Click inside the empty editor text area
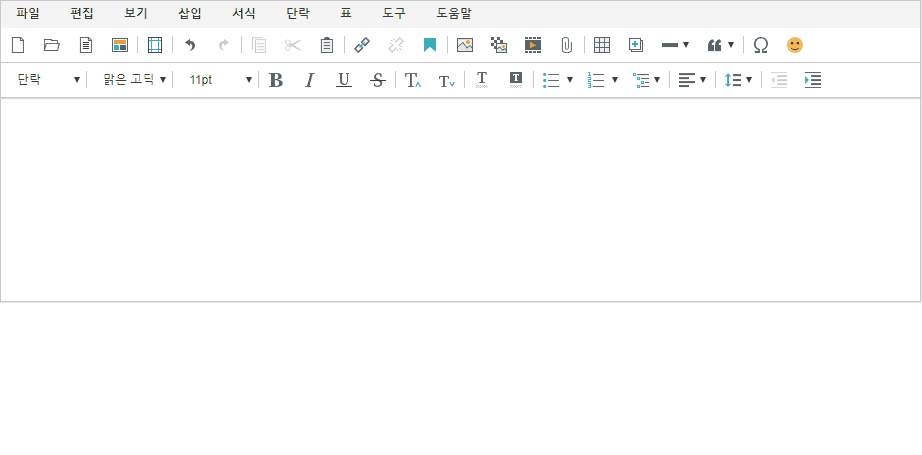 click(460, 200)
